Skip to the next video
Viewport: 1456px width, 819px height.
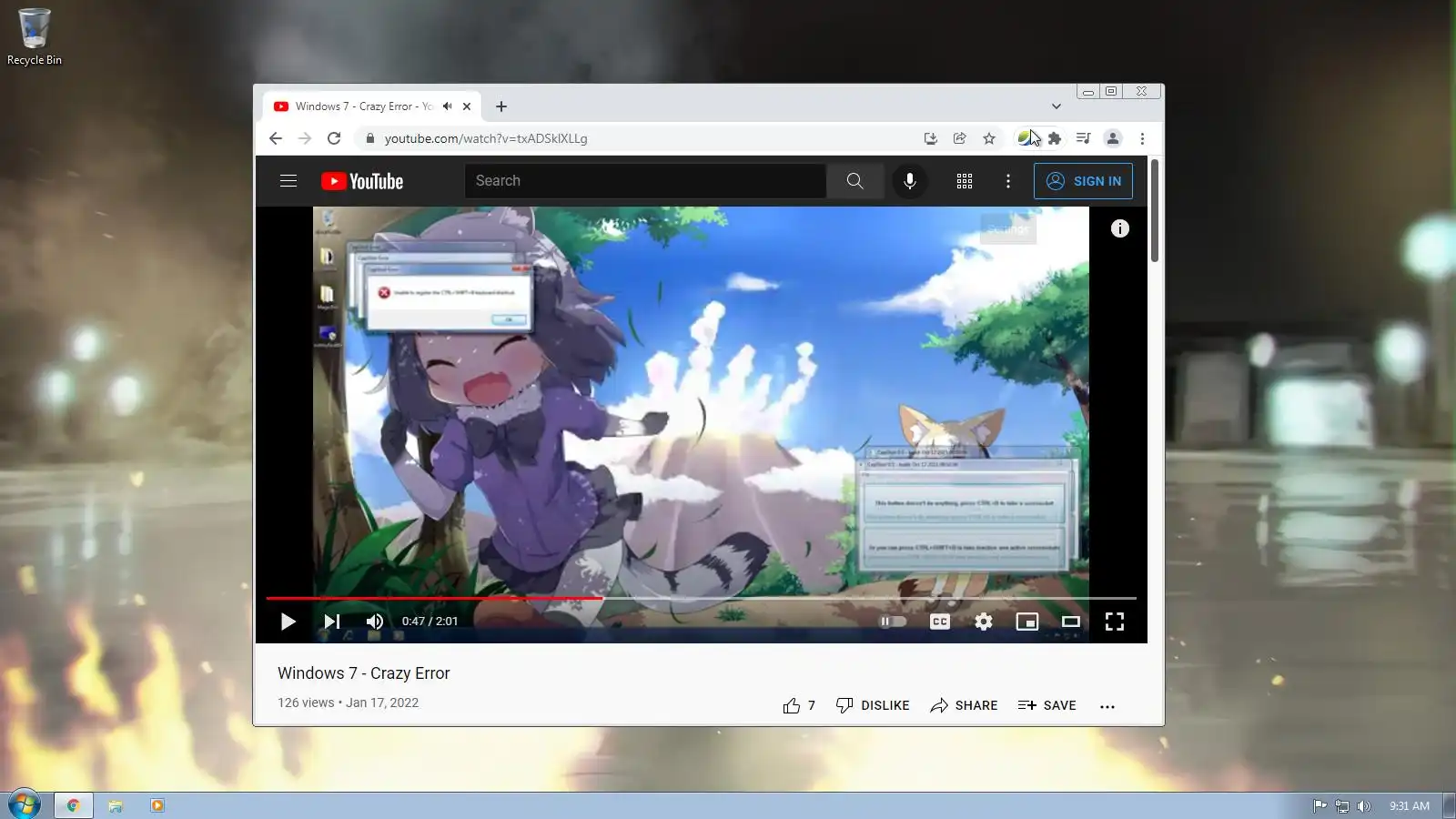tap(332, 622)
